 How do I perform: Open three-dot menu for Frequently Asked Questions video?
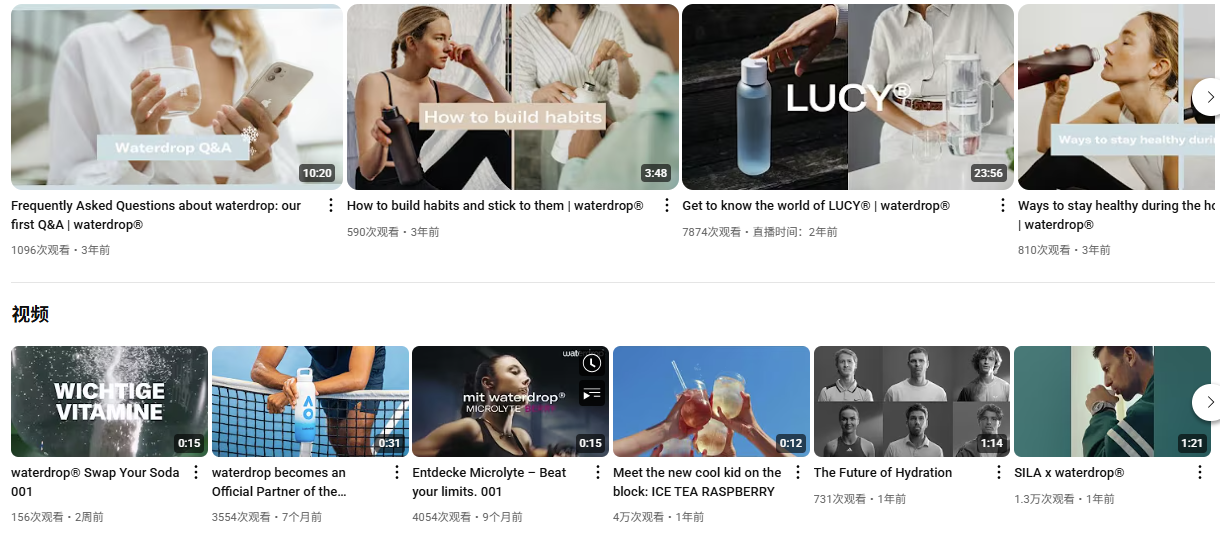click(x=331, y=206)
